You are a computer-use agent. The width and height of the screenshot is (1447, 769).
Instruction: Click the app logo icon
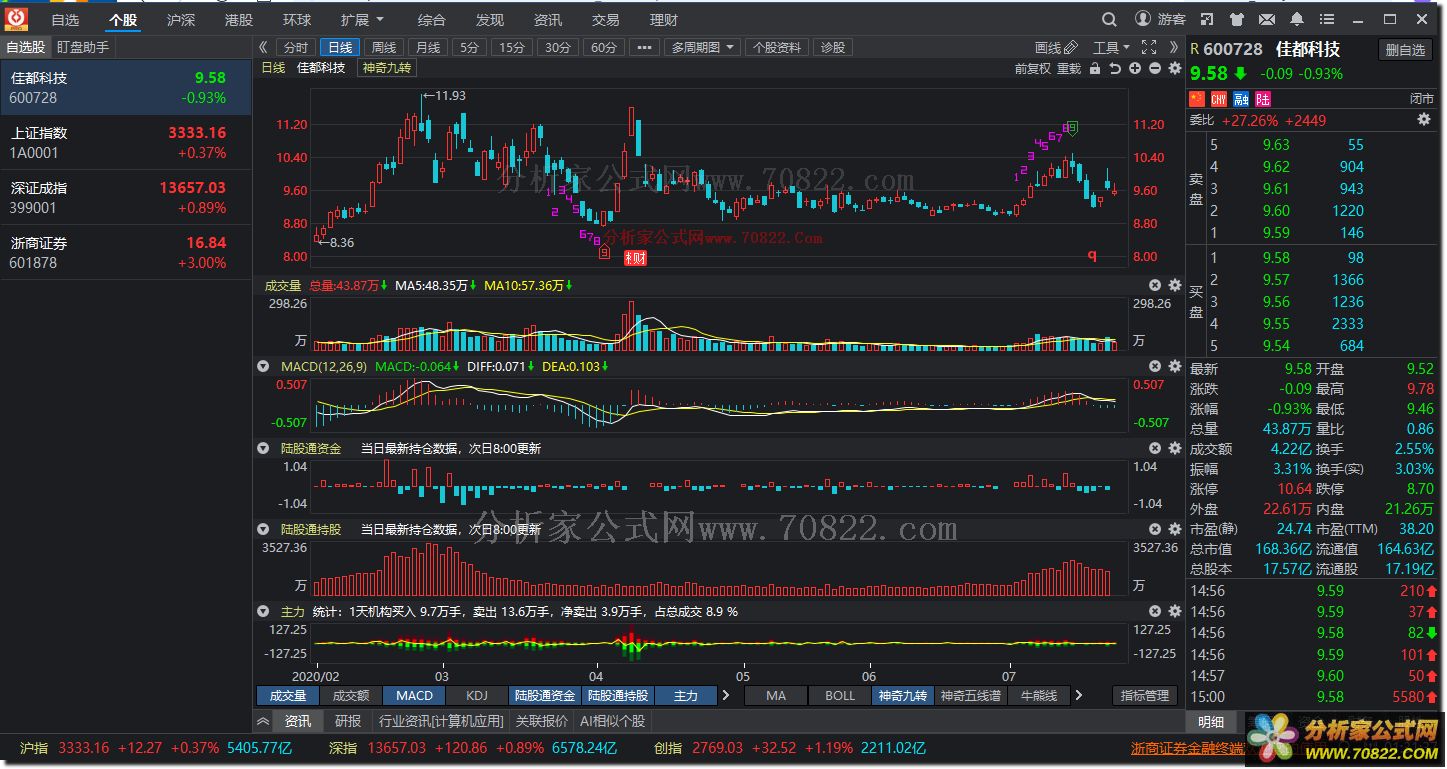(17, 18)
